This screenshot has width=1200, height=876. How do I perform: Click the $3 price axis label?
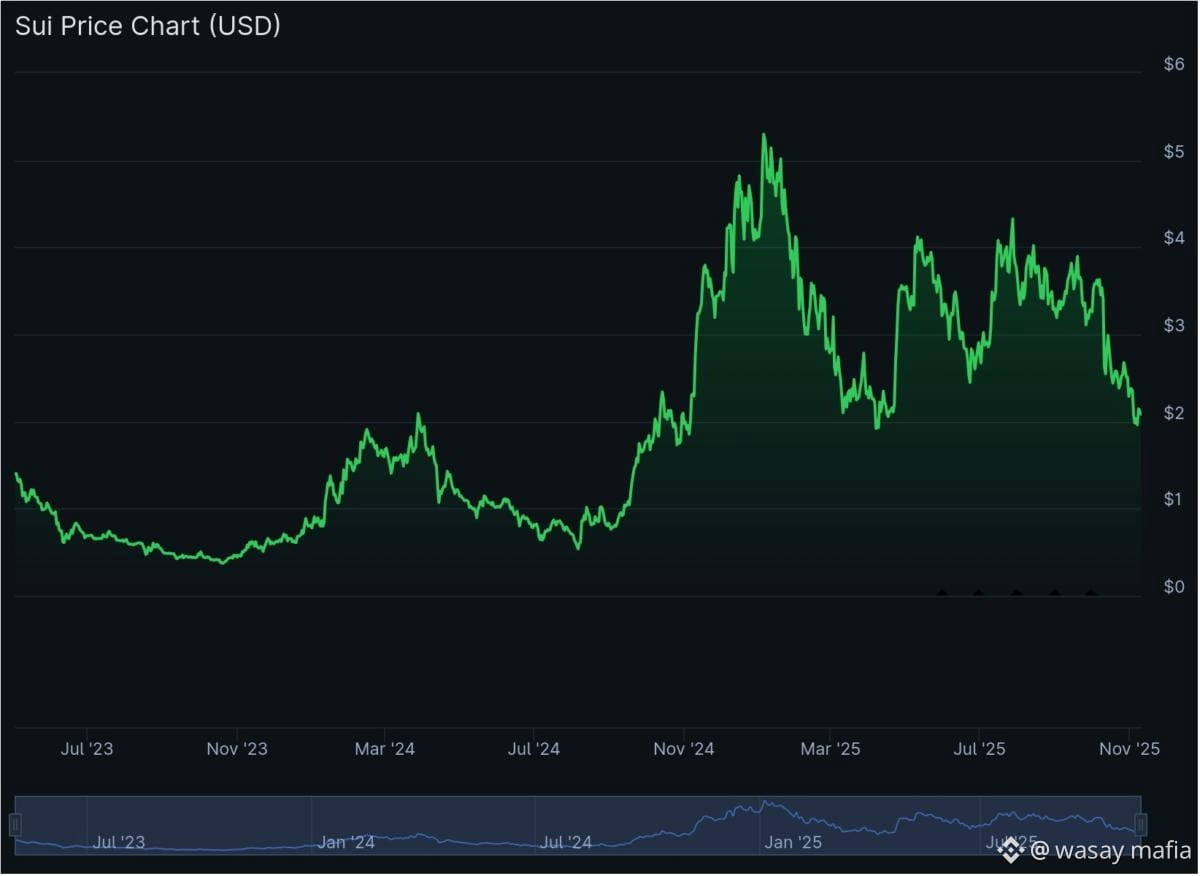point(1174,326)
